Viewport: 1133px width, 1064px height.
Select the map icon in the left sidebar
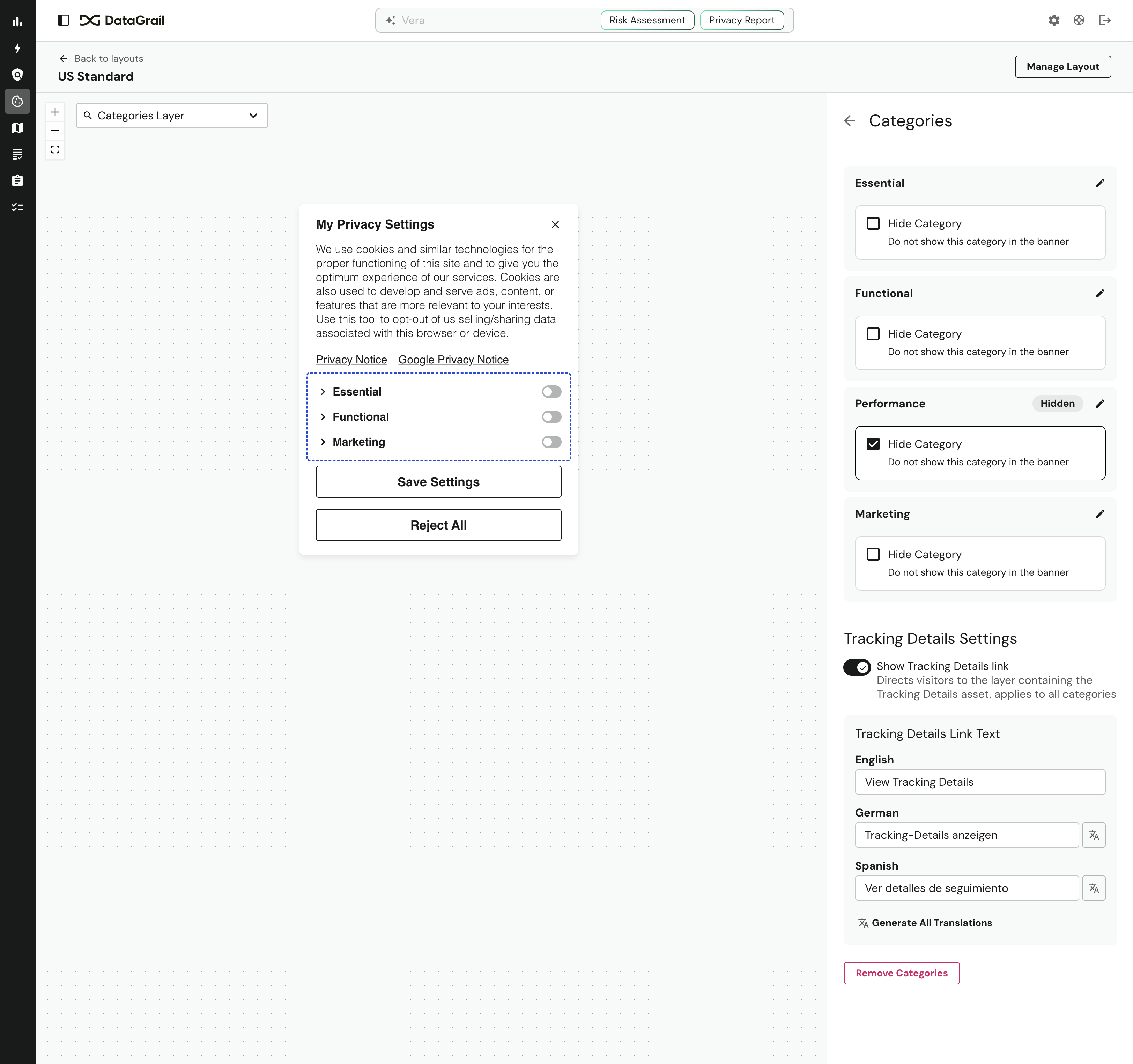coord(18,128)
